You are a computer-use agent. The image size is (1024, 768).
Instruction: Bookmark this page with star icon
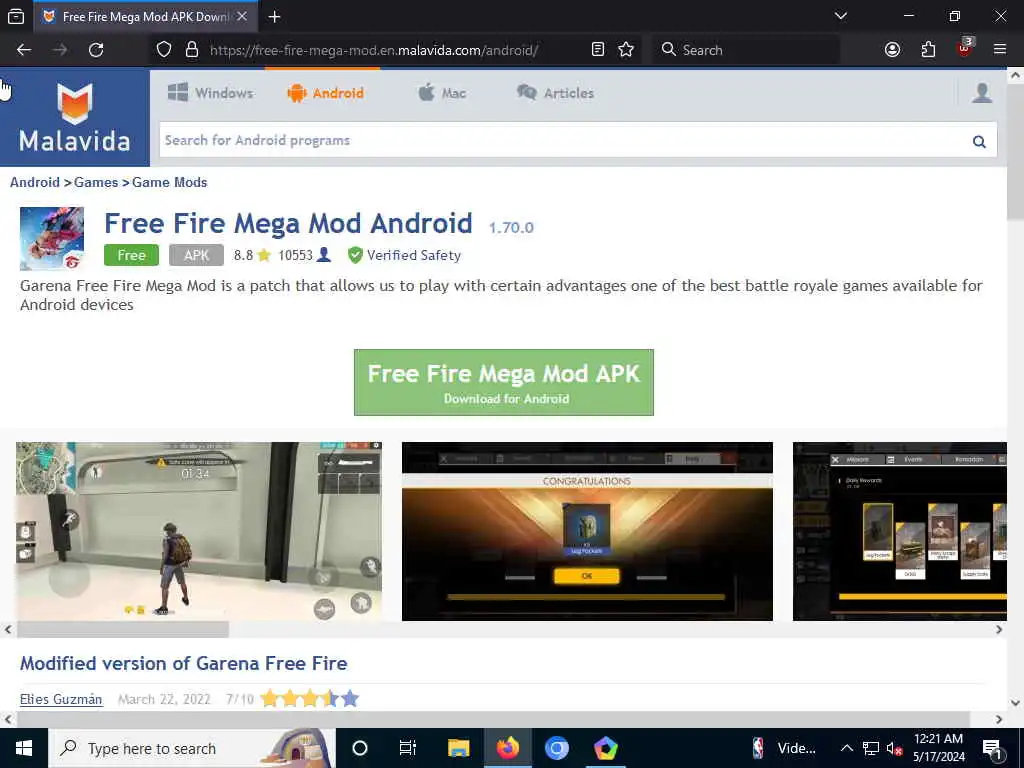(626, 50)
